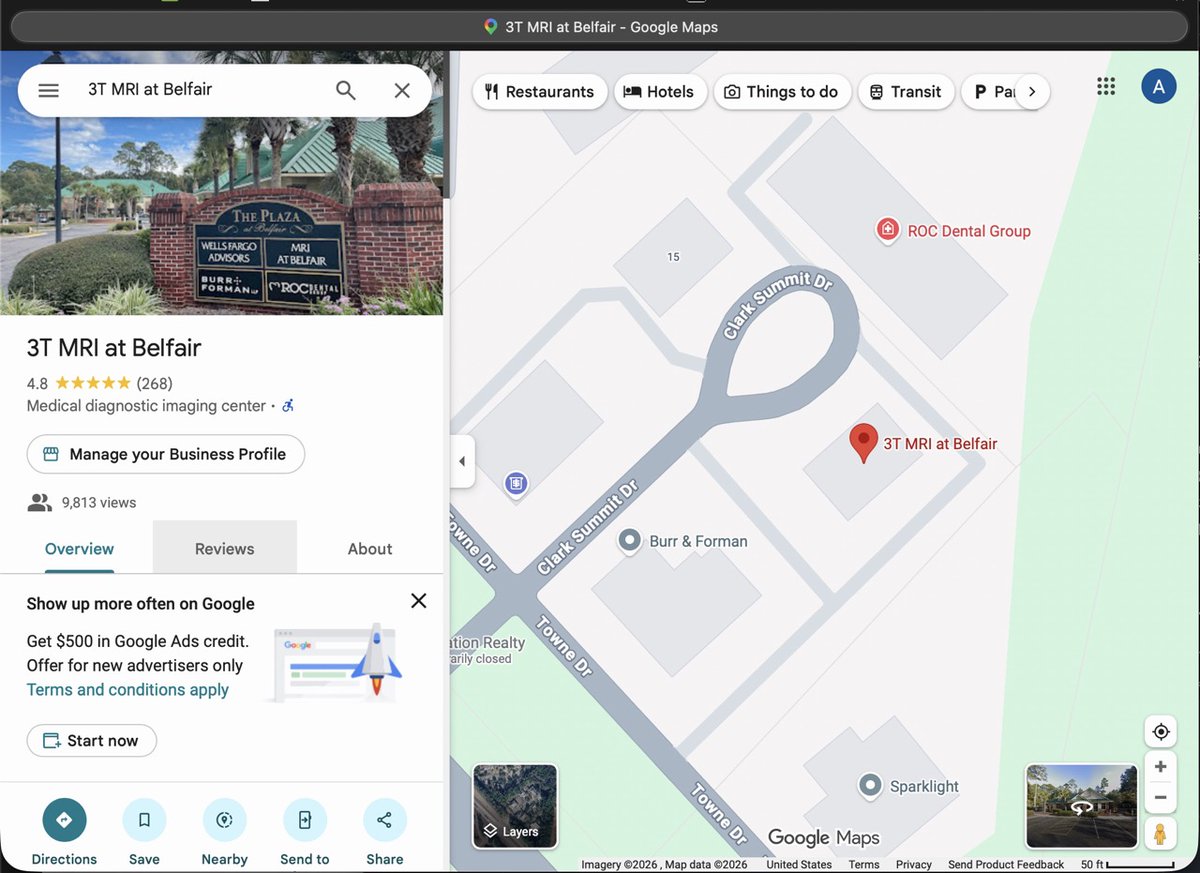Select the Things to do chip
The height and width of the screenshot is (873, 1200).
click(x=782, y=91)
